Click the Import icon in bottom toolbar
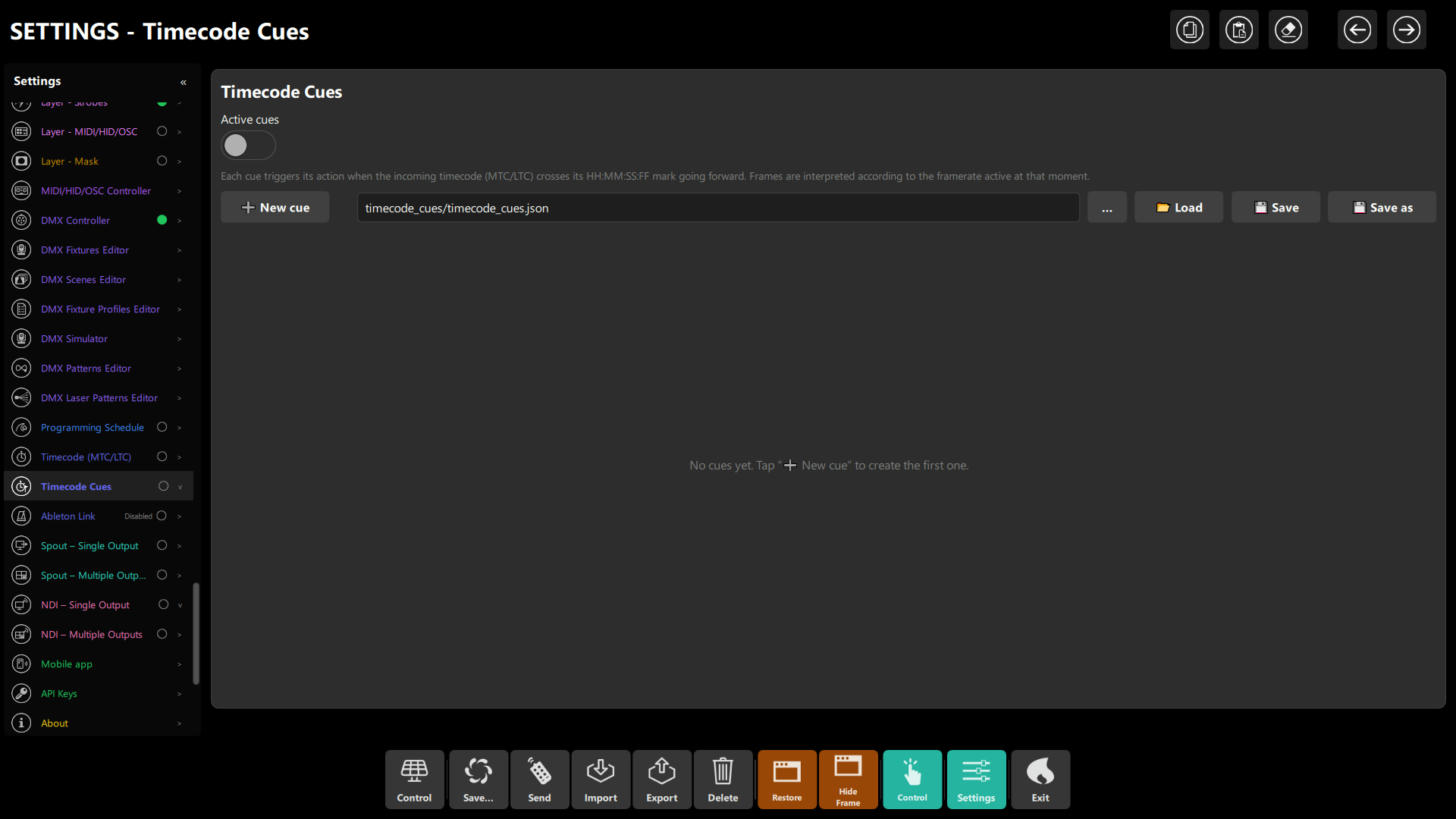Screen dimensions: 1456x819 (x=600, y=780)
